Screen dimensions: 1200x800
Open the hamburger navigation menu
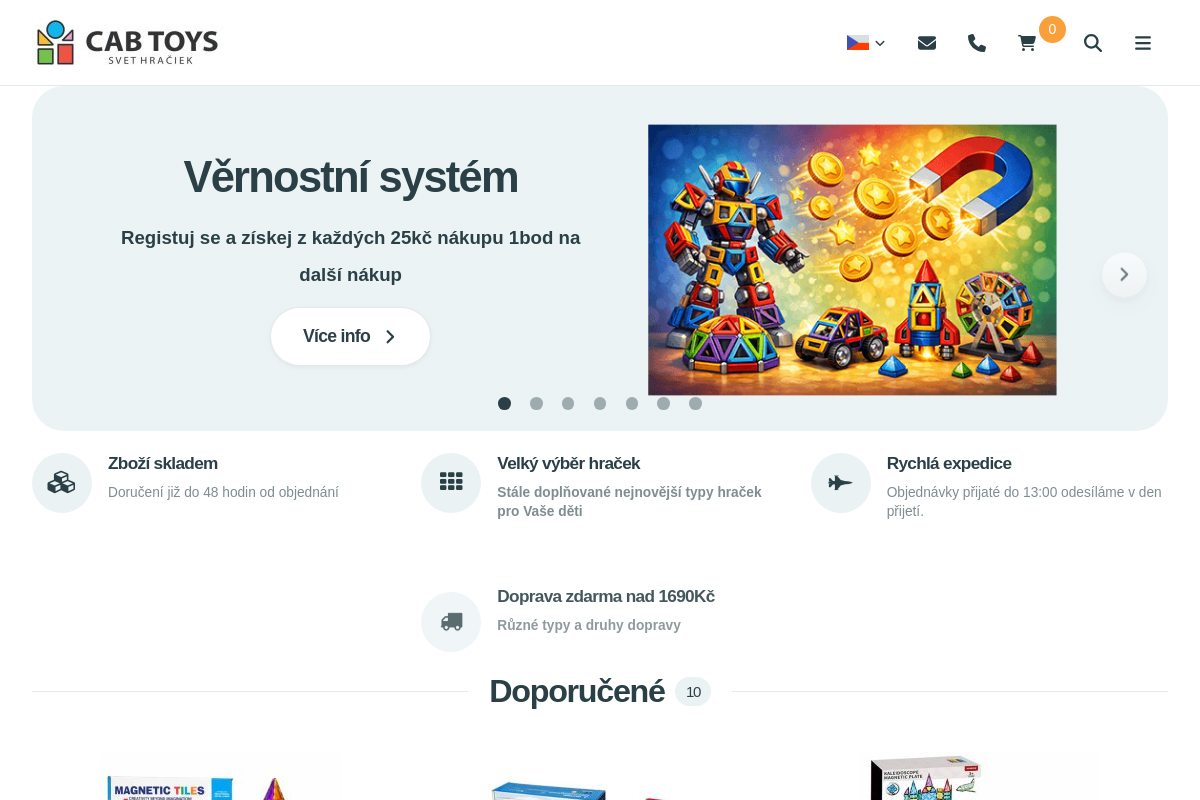1142,43
